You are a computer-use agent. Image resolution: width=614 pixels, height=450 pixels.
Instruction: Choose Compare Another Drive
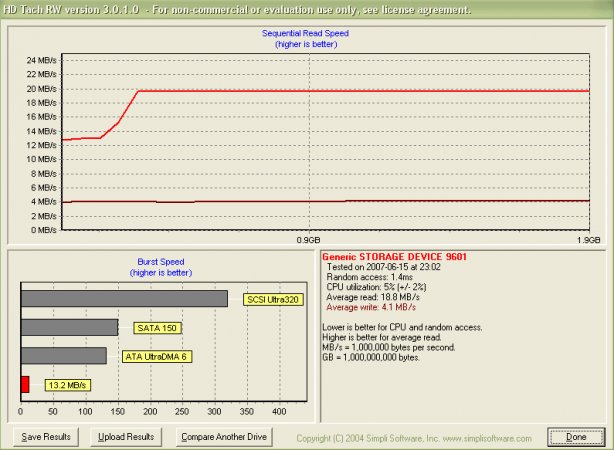tap(224, 437)
